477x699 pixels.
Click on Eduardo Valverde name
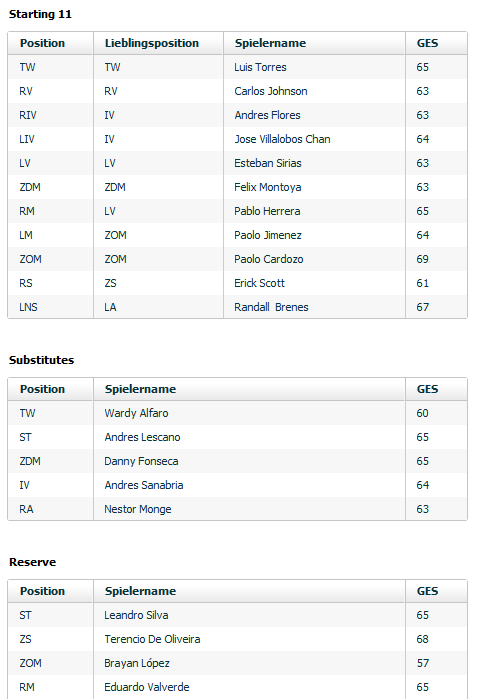coord(147,687)
